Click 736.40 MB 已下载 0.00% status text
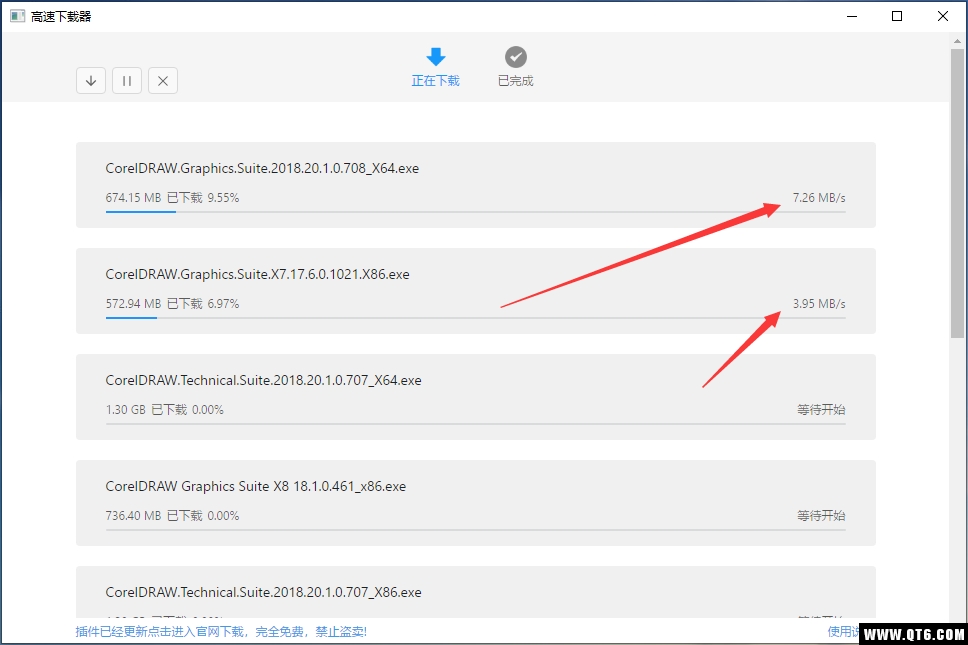The image size is (968, 645). click(x=172, y=516)
